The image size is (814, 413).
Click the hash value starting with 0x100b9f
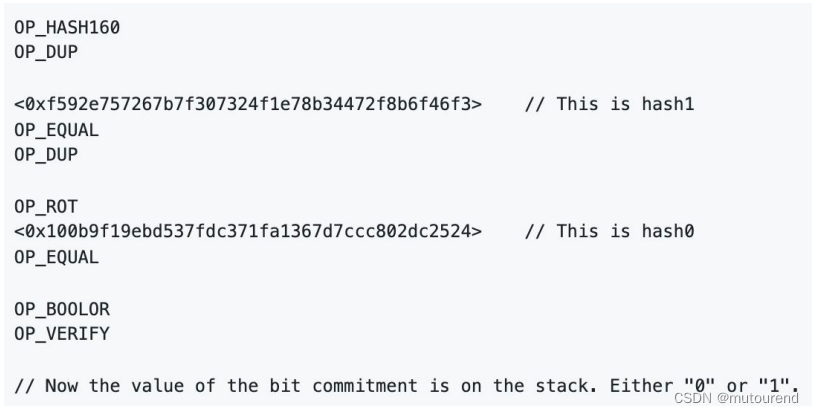(248, 232)
